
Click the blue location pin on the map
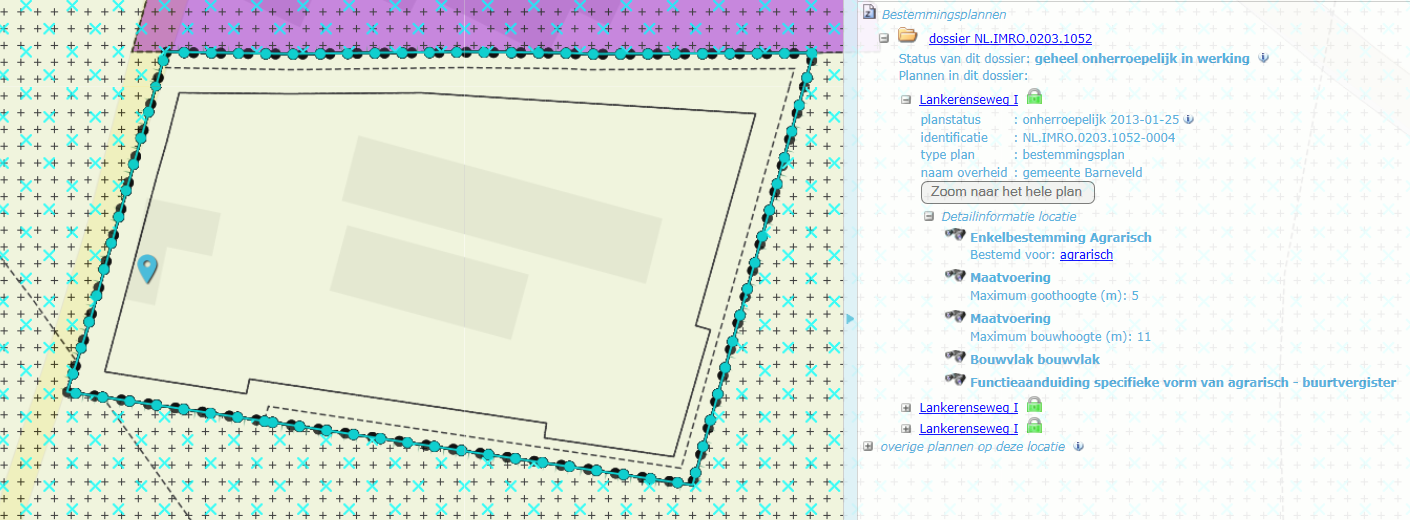[148, 268]
